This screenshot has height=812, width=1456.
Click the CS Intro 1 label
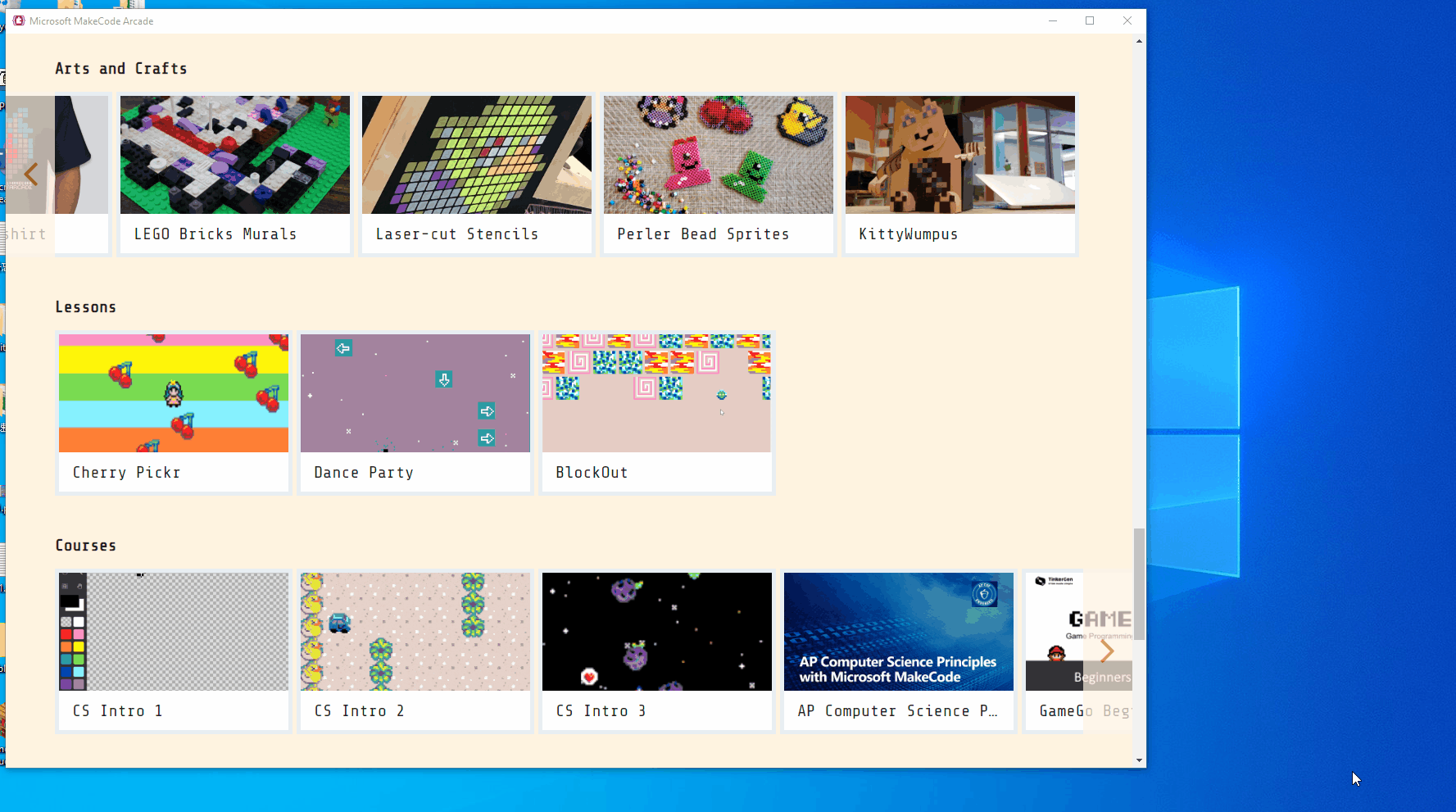(x=118, y=711)
